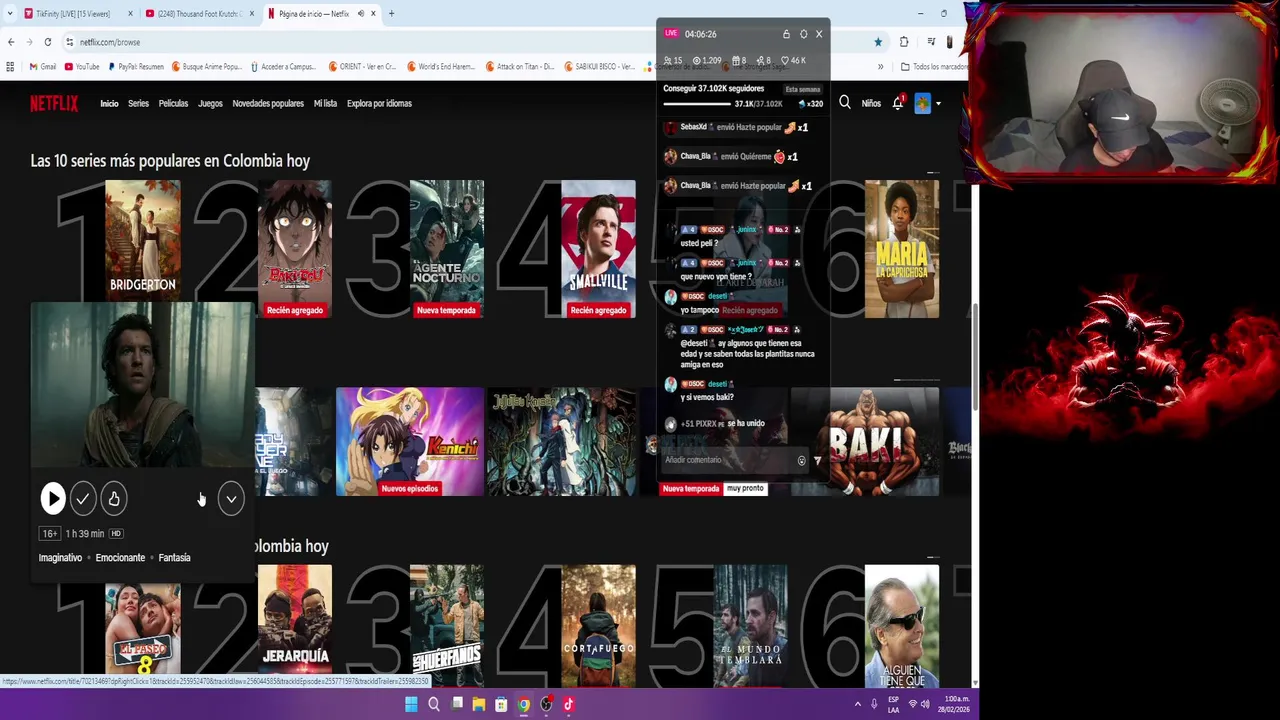Open Chrome media controls icon
1280x720 pixels.
(x=931, y=42)
